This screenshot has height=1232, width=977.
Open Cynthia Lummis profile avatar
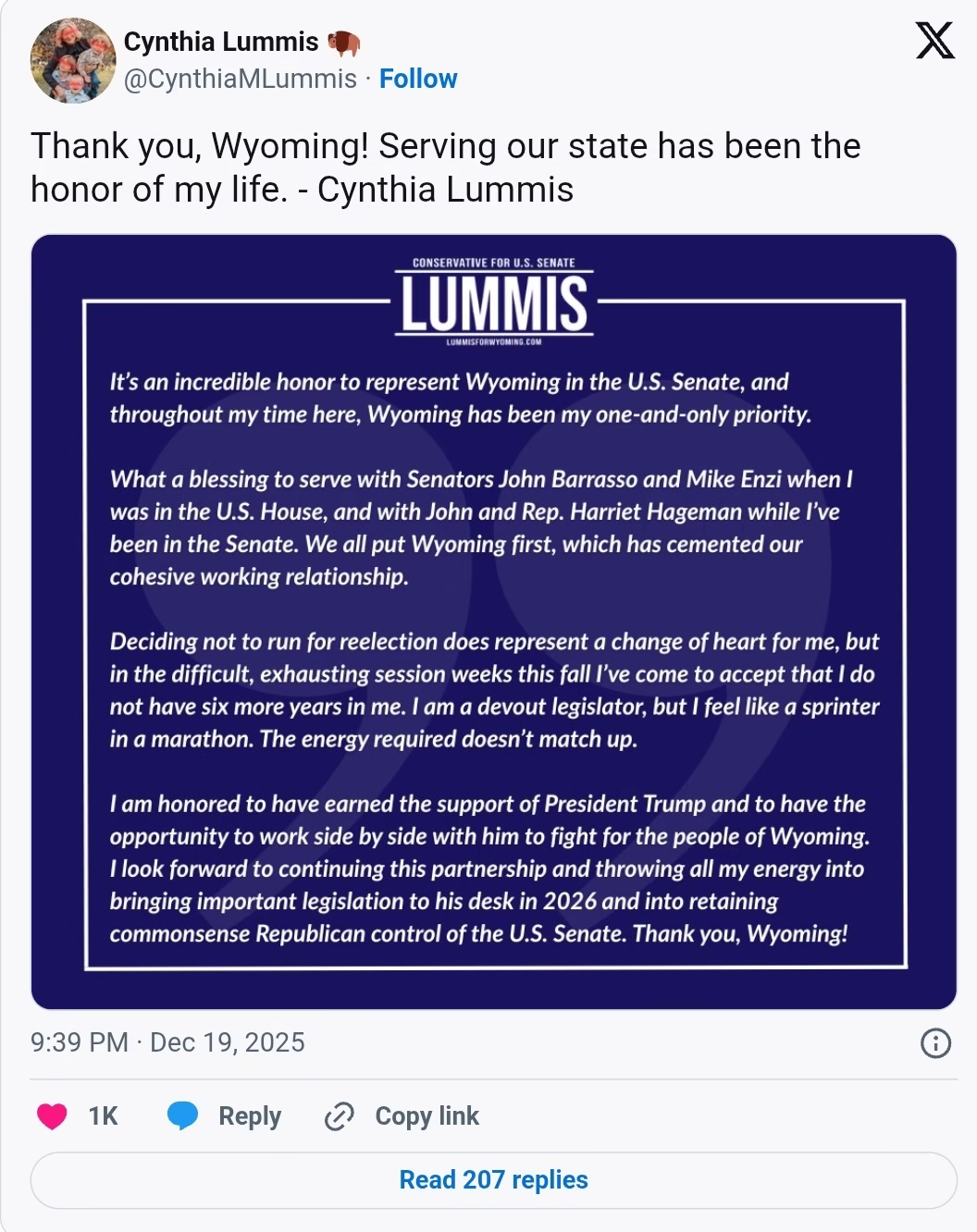point(73,60)
